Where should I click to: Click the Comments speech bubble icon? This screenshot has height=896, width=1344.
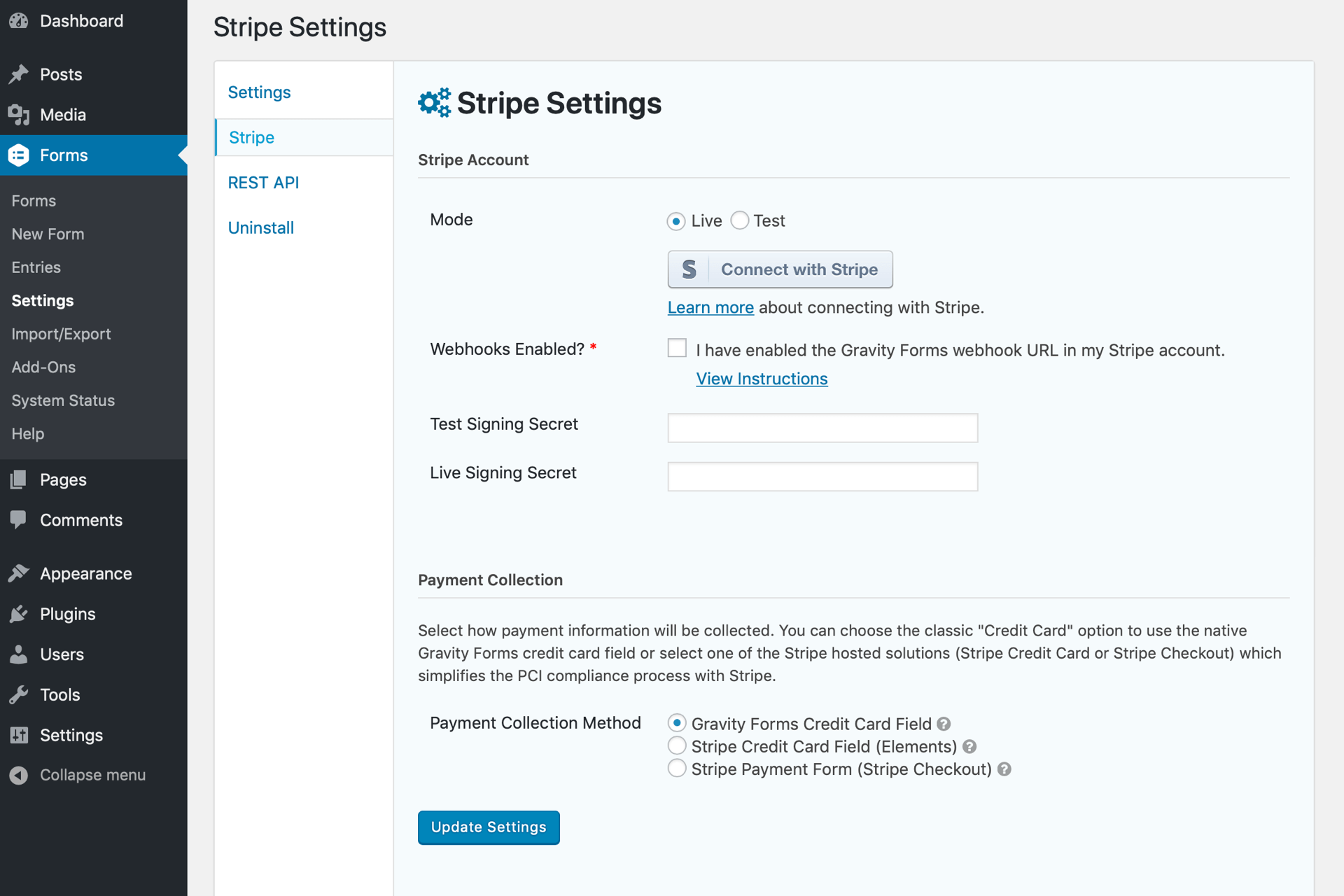click(x=19, y=519)
